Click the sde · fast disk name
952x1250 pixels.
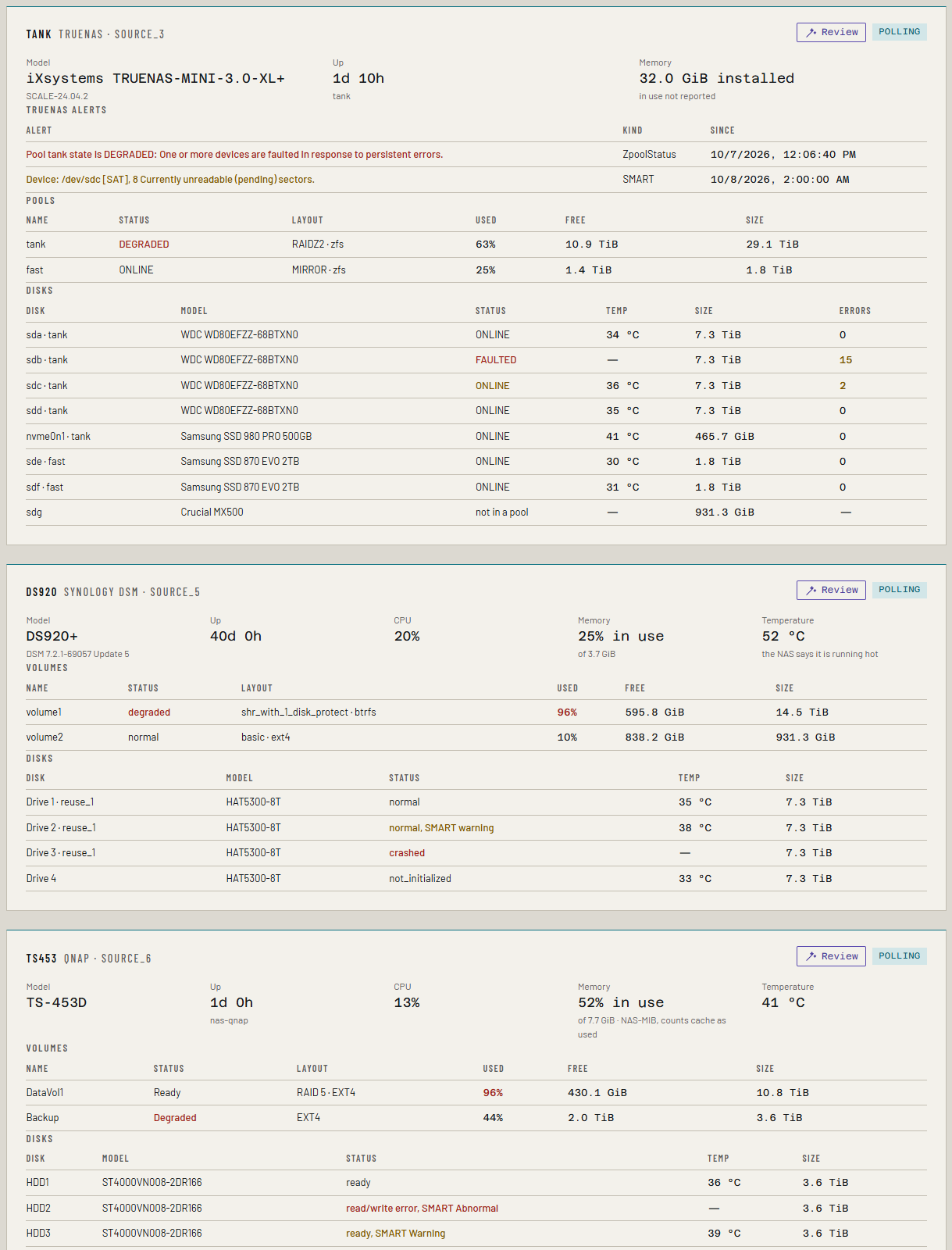[x=45, y=462]
